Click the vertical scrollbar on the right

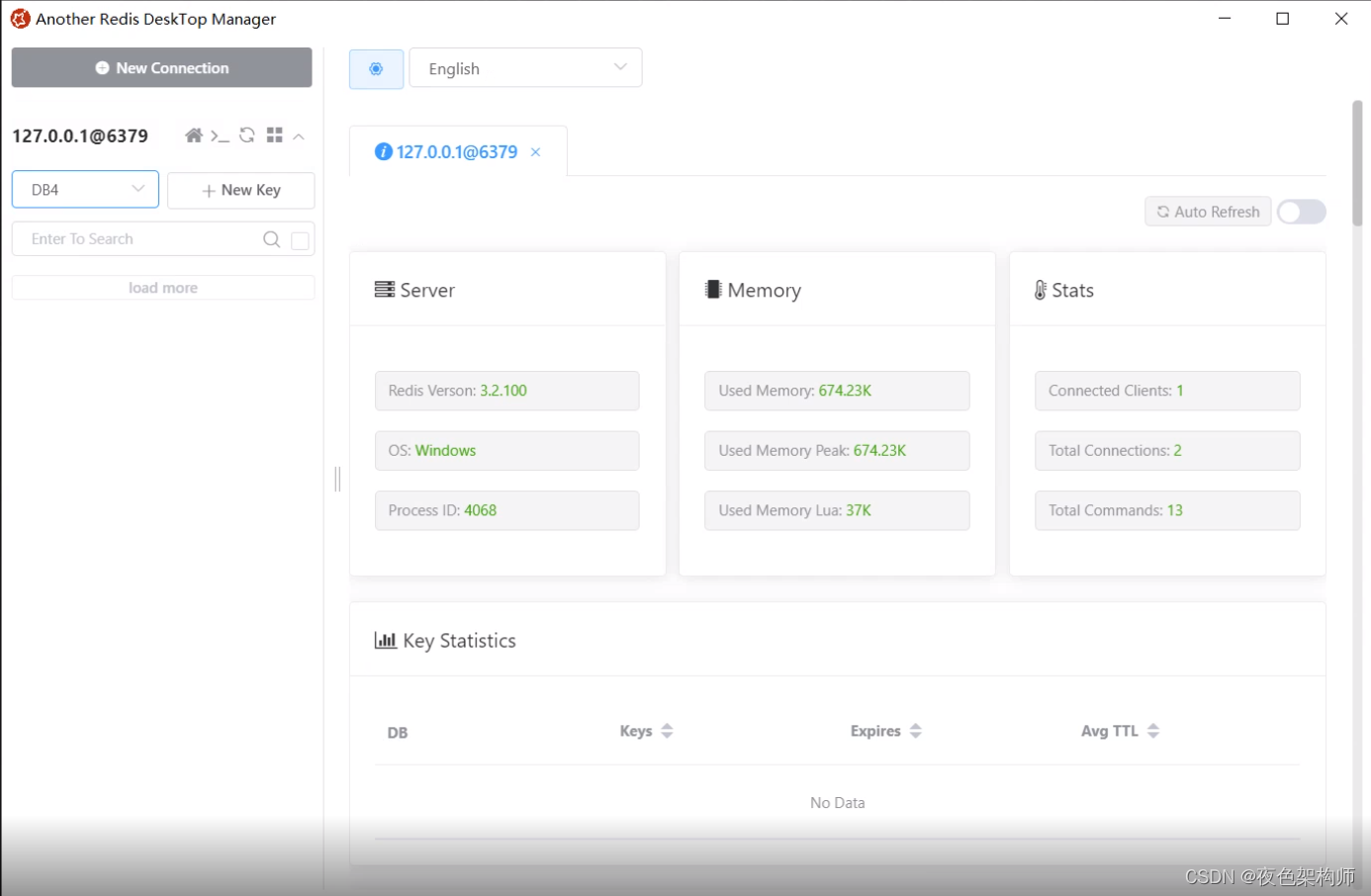(x=1358, y=163)
